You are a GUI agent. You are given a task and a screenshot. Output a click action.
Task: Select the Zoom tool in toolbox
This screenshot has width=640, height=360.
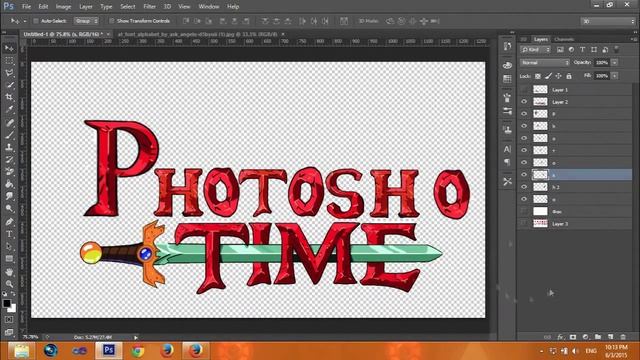pyautogui.click(x=9, y=284)
